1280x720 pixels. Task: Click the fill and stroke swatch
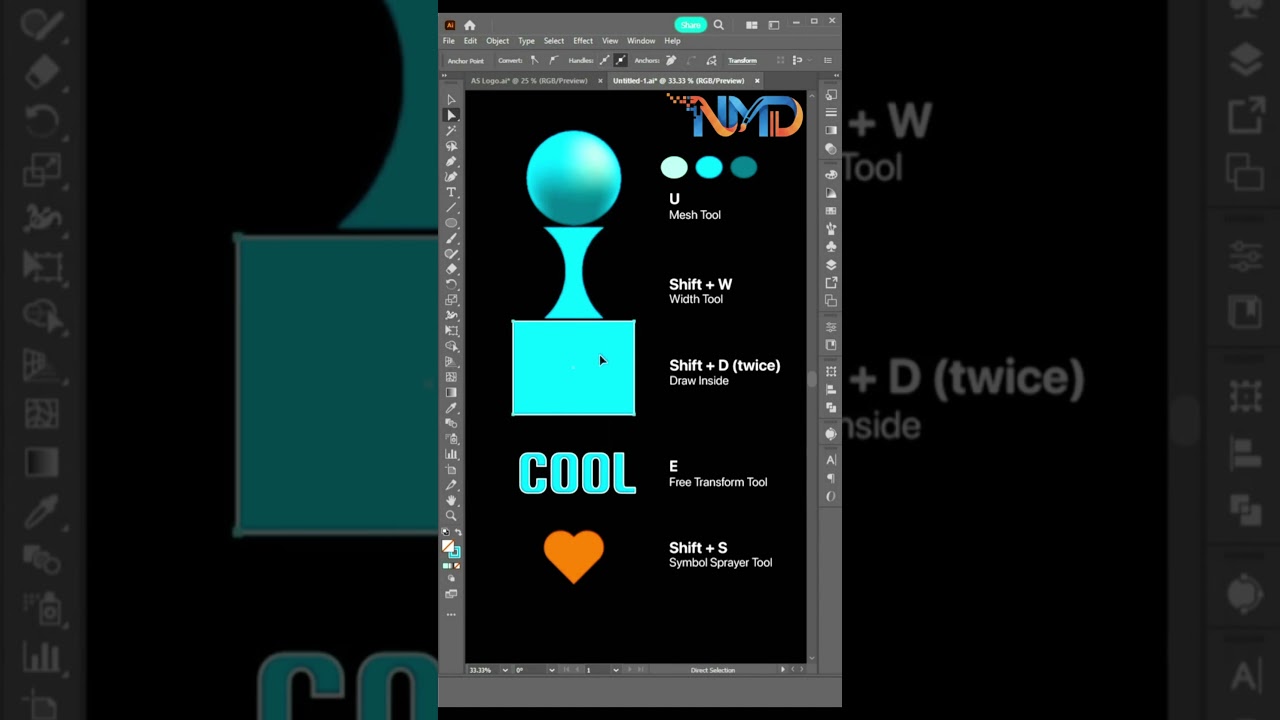[451, 548]
